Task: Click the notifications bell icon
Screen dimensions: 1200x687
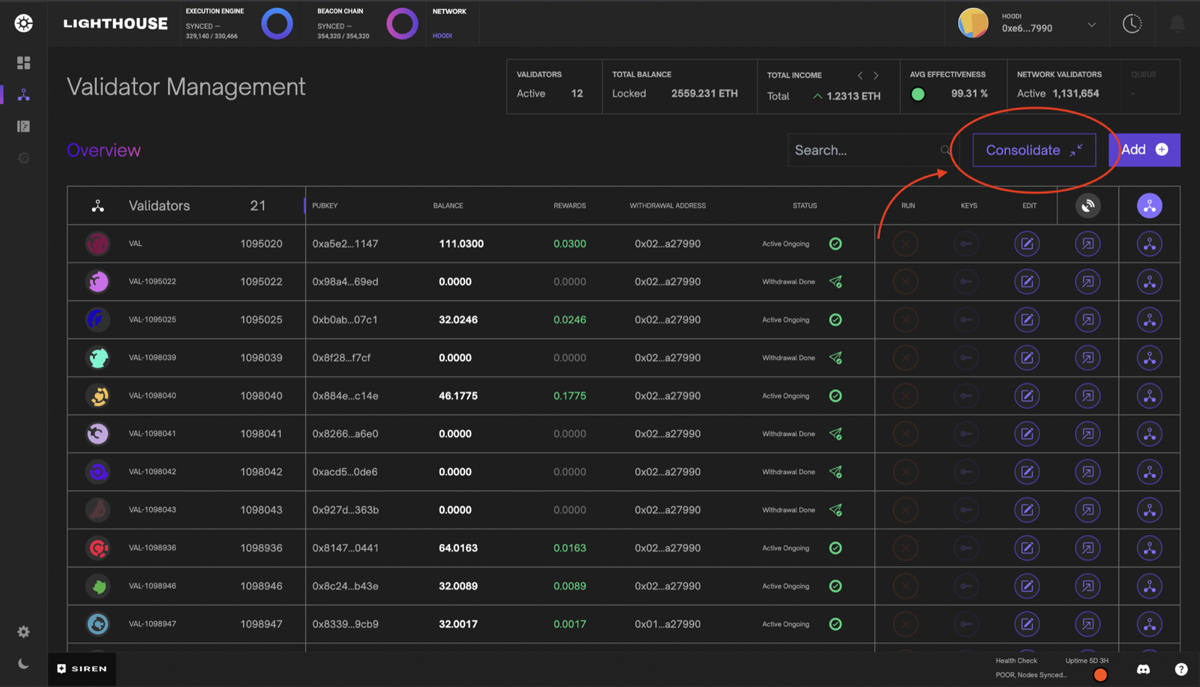Action: 1177,24
